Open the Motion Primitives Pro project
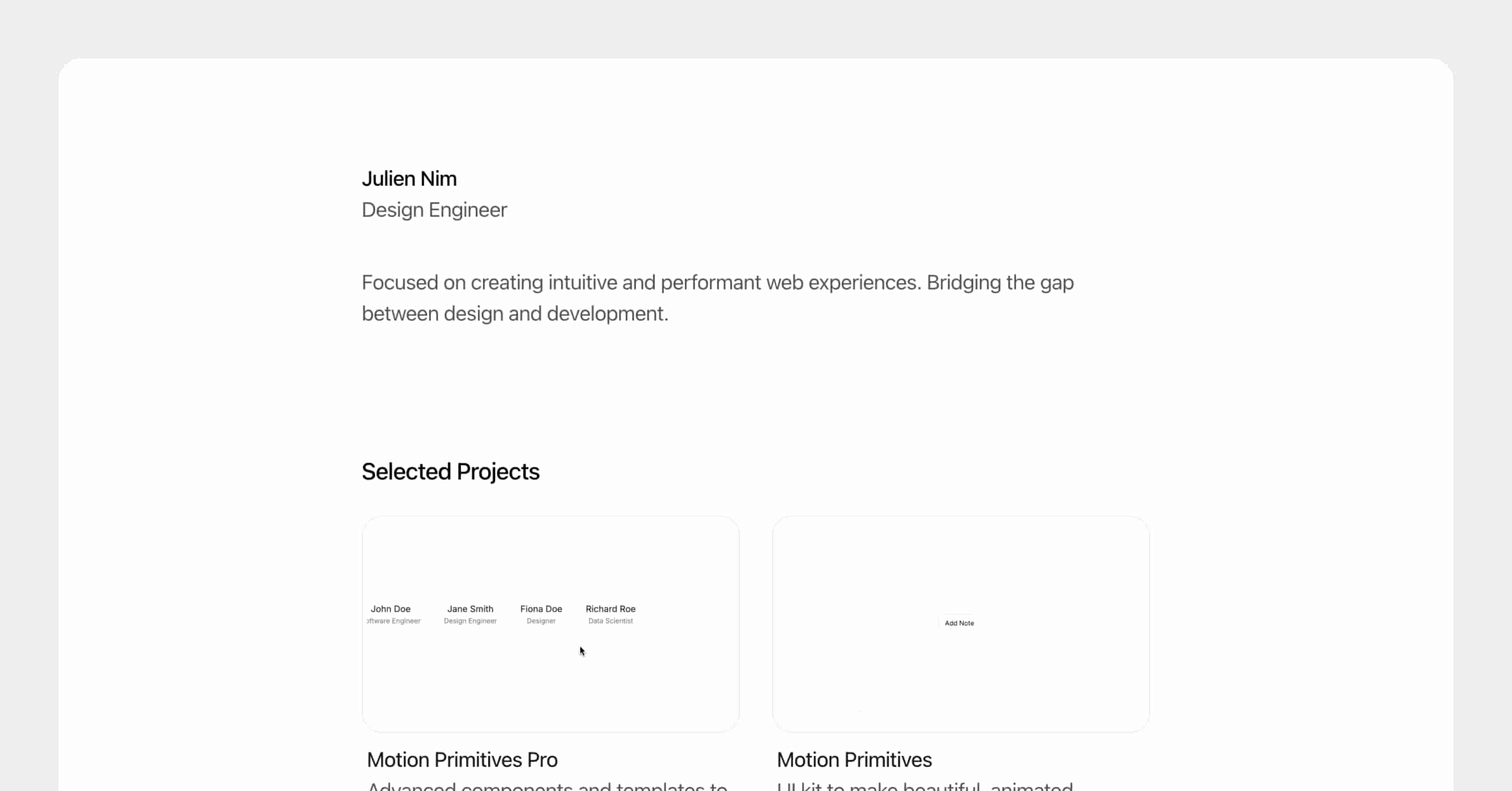This screenshot has height=791, width=1512. [461, 759]
